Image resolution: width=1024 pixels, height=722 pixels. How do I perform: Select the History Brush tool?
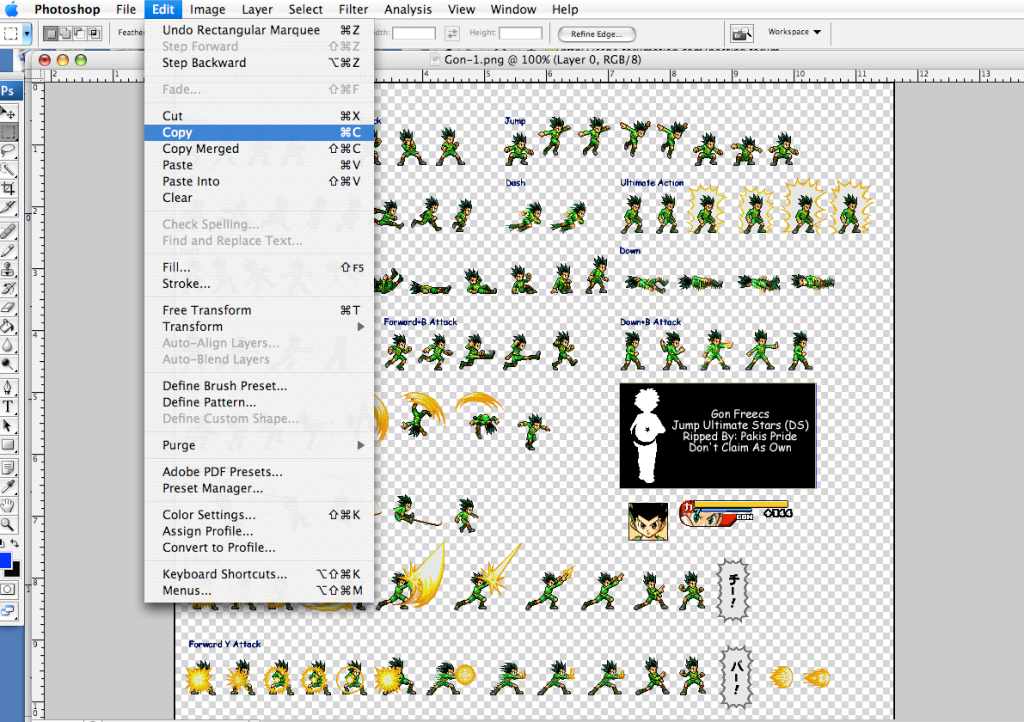(x=8, y=288)
